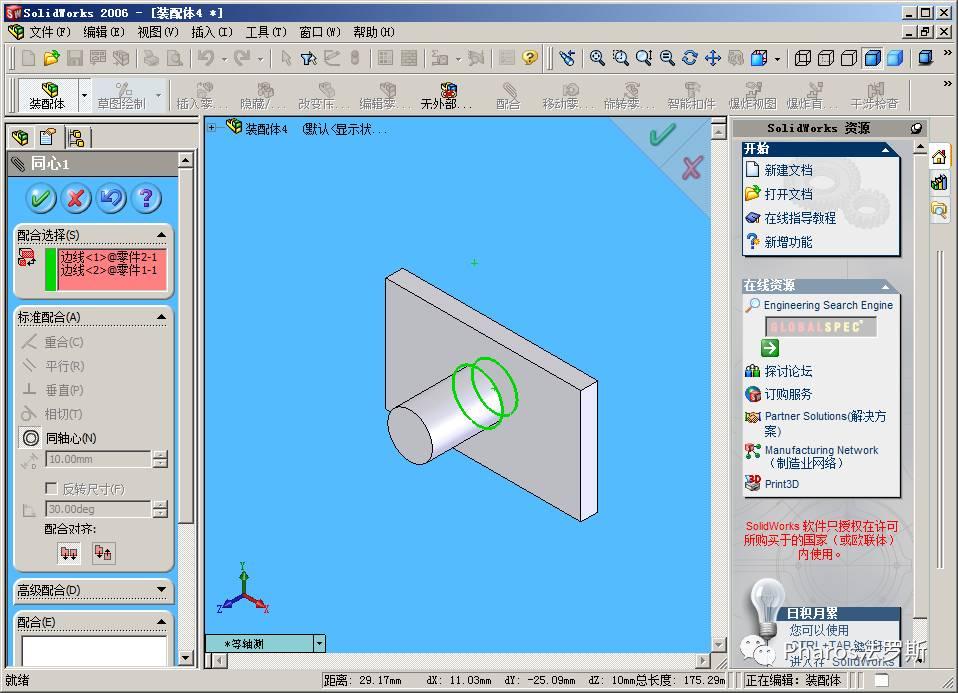Open the 编辑 menu
The image size is (958, 693).
(x=103, y=32)
